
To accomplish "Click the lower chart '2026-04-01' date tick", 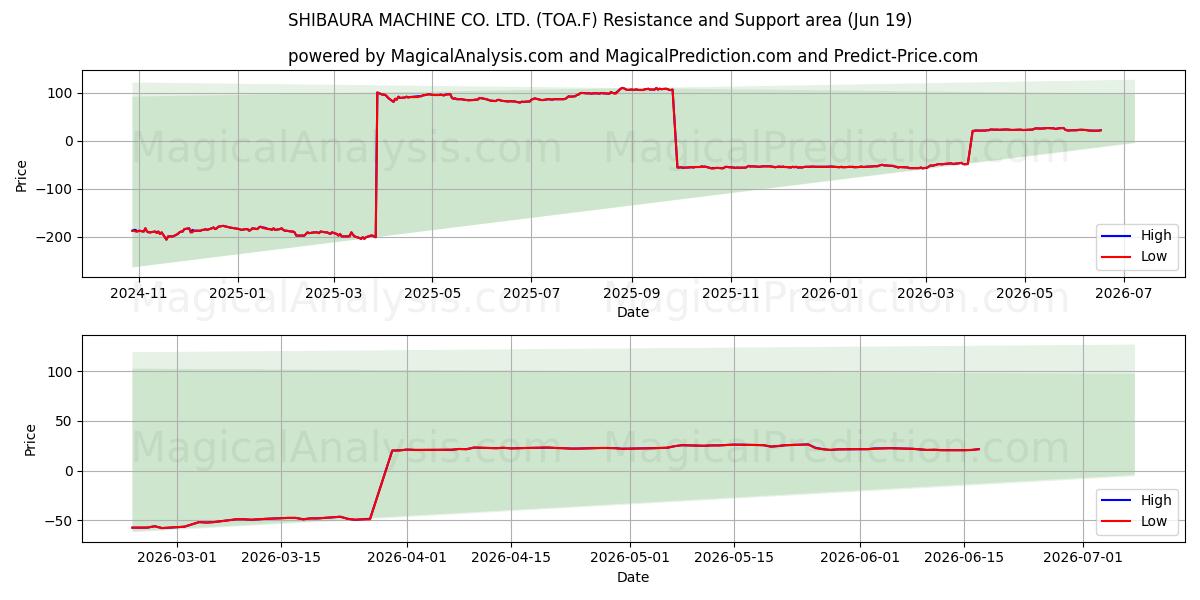I will tap(407, 557).
